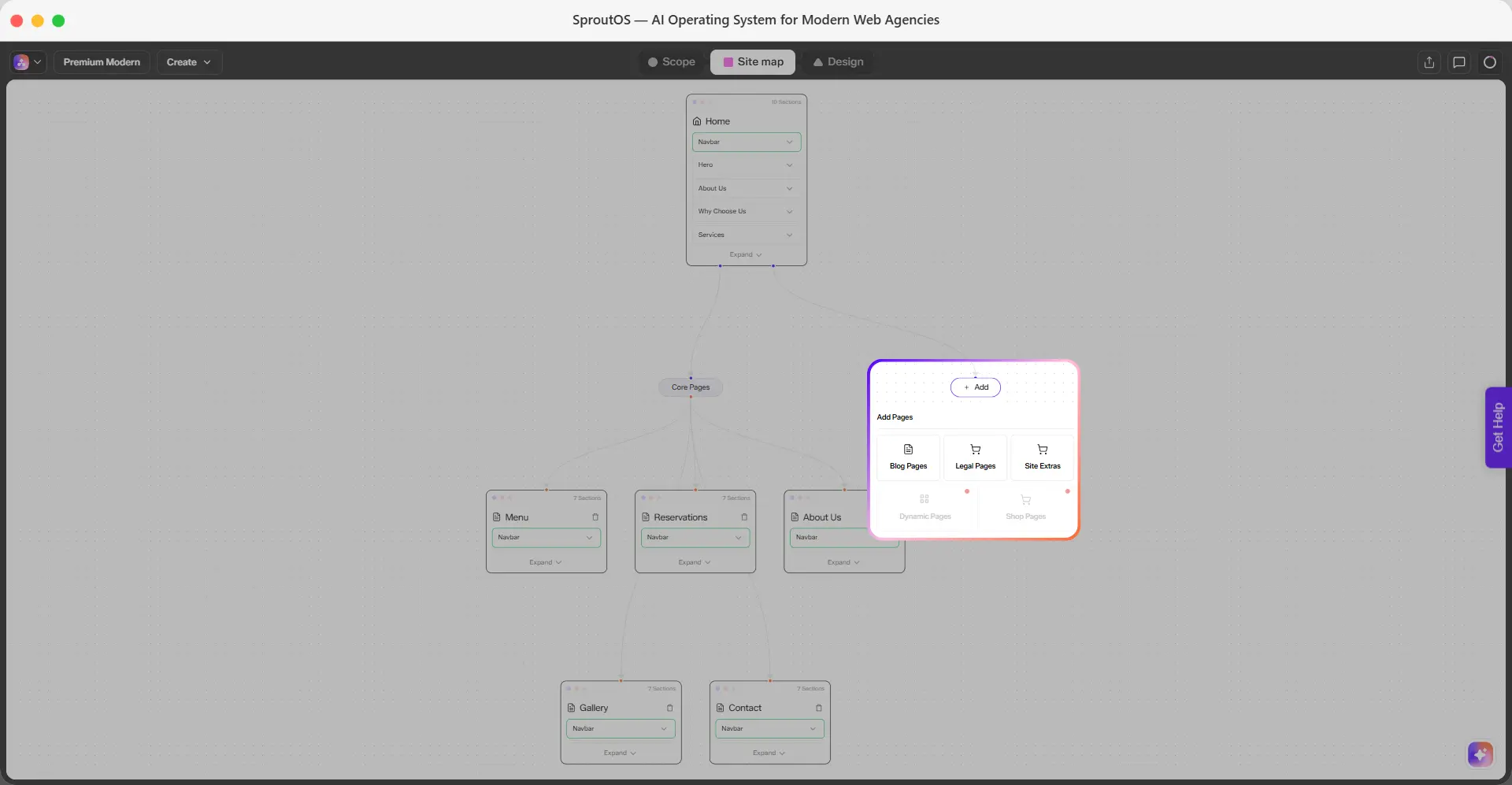Click the macOS yellow minimize button
The width and height of the screenshot is (1512, 785).
37,20
